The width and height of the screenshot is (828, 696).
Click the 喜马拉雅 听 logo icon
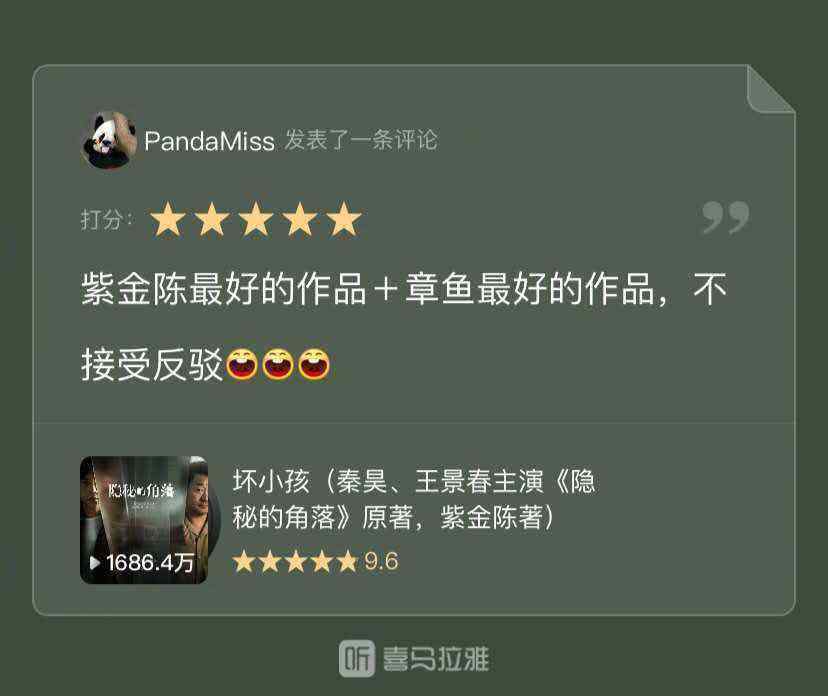pos(357,658)
